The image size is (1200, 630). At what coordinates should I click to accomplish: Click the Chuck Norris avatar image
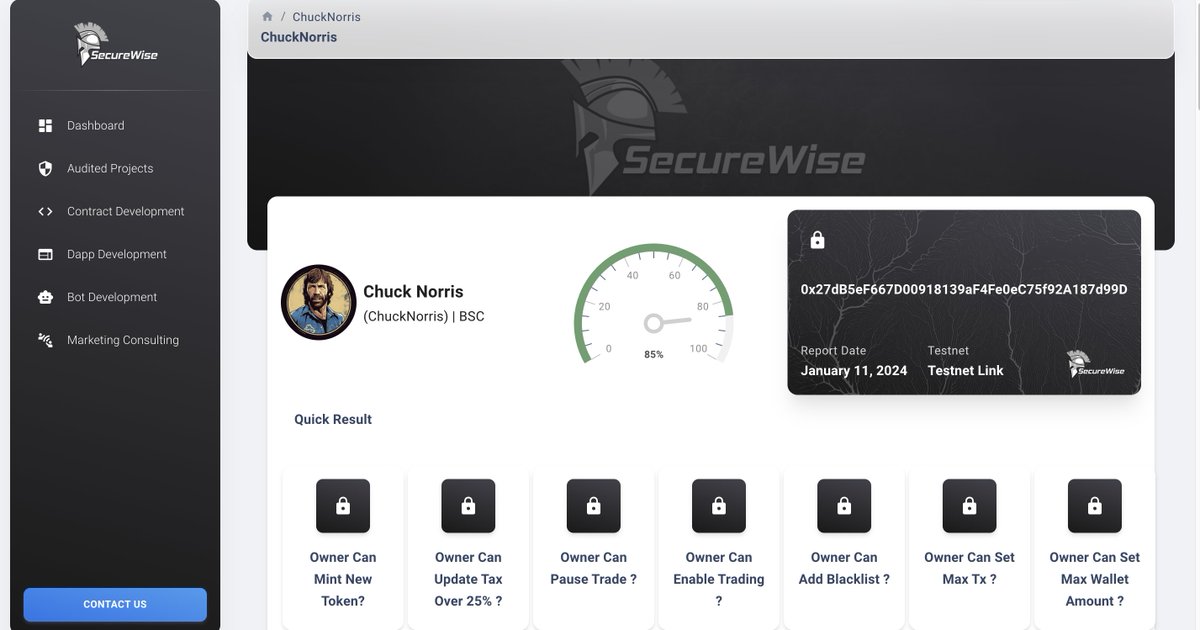point(319,303)
